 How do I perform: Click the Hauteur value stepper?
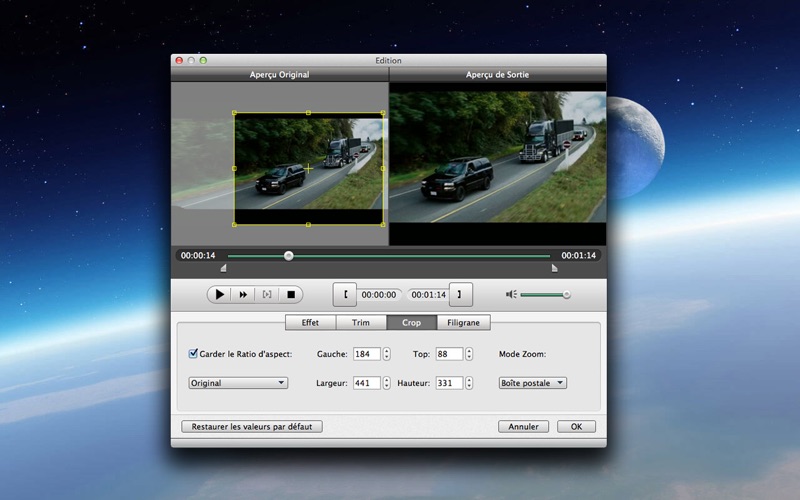pos(469,383)
